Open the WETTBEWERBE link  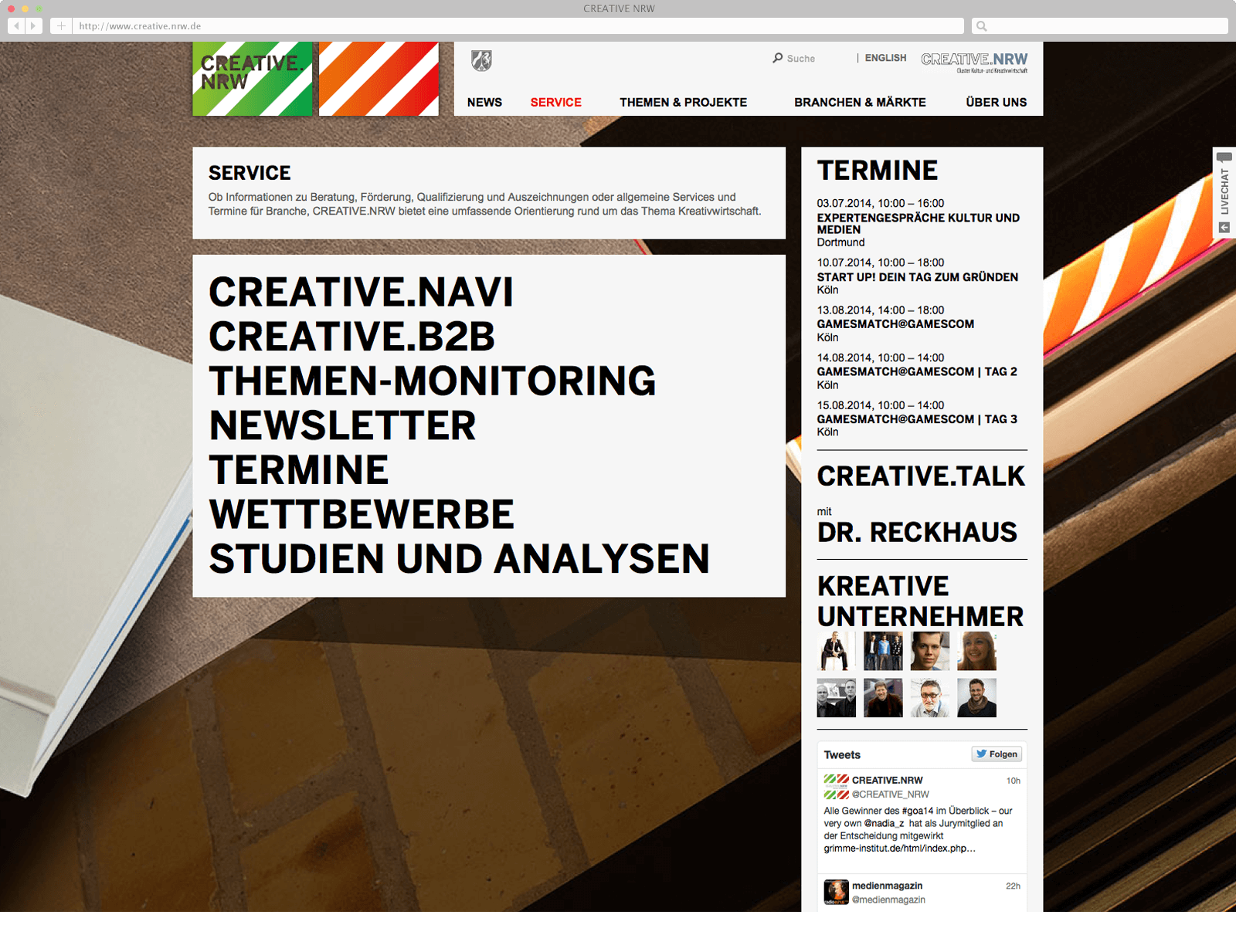pos(362,515)
